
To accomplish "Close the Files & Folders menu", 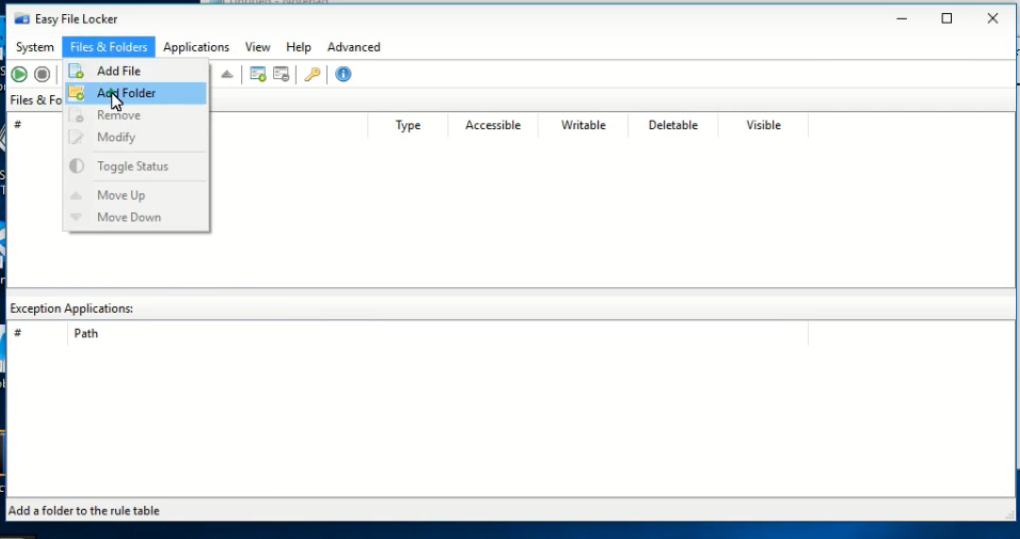I will pyautogui.click(x=109, y=47).
